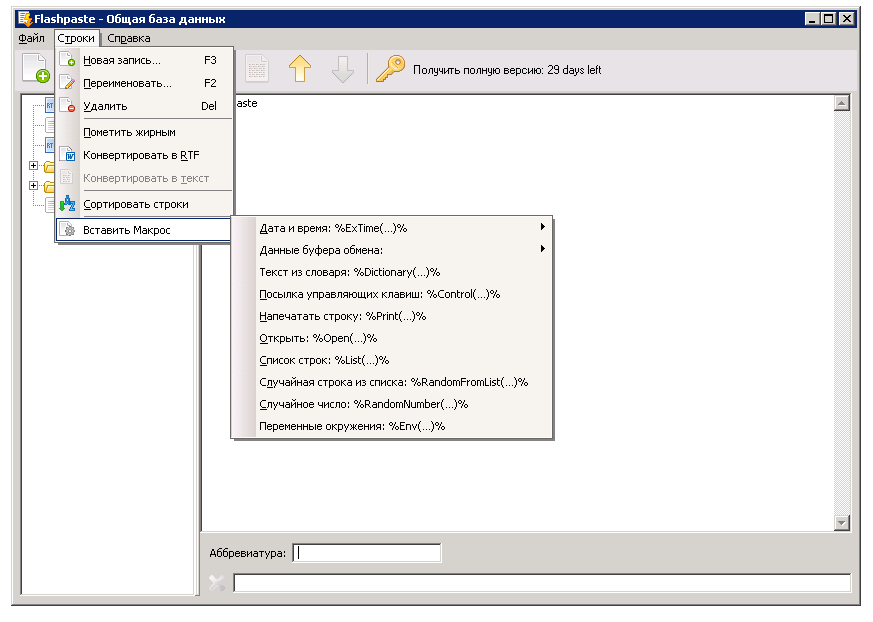Open the Данные буфера обмена submenu arrow

[542, 249]
